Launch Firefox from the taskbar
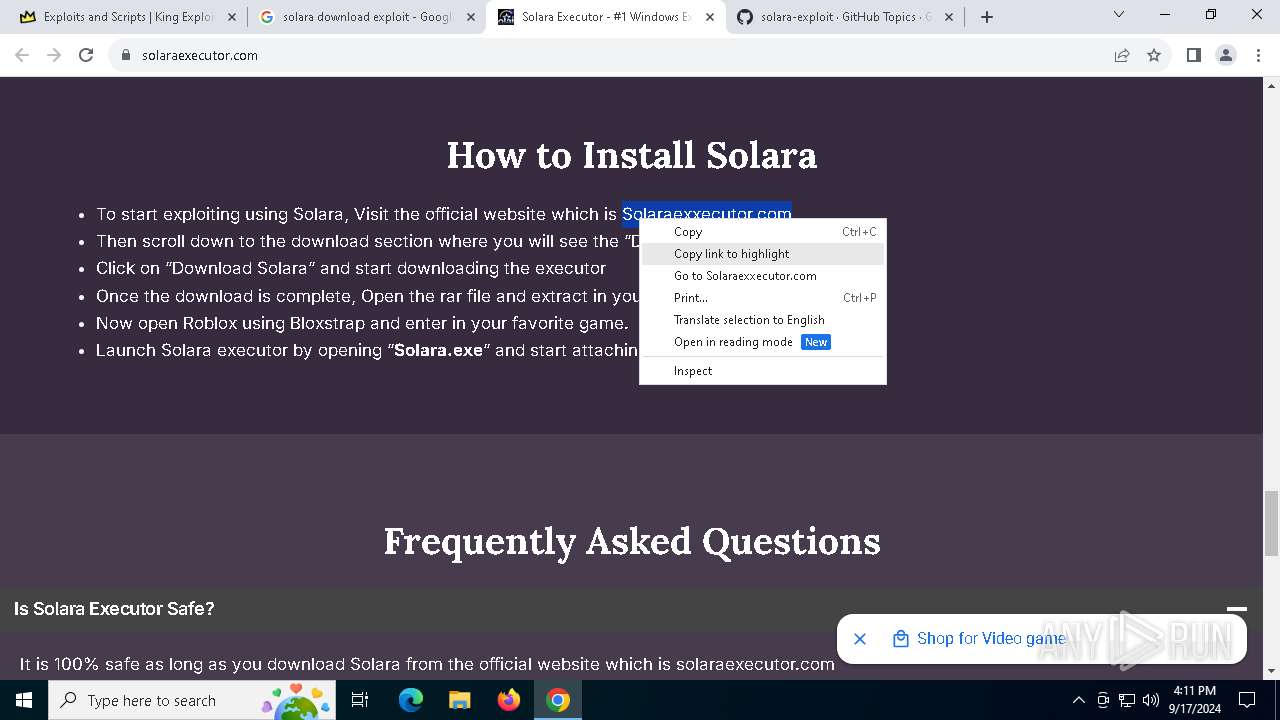This screenshot has width=1280, height=720. pos(509,700)
